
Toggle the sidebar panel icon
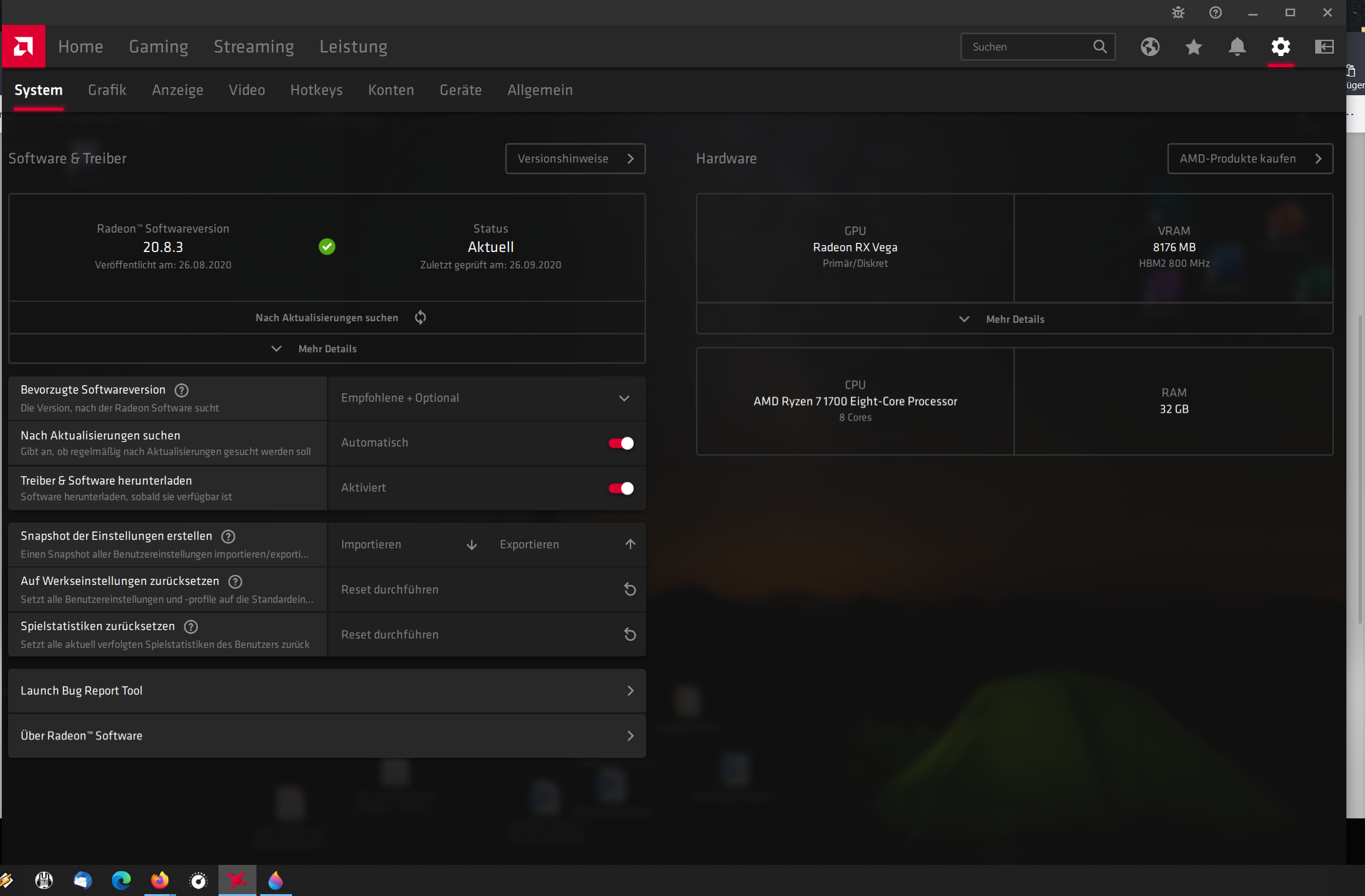[x=1324, y=47]
